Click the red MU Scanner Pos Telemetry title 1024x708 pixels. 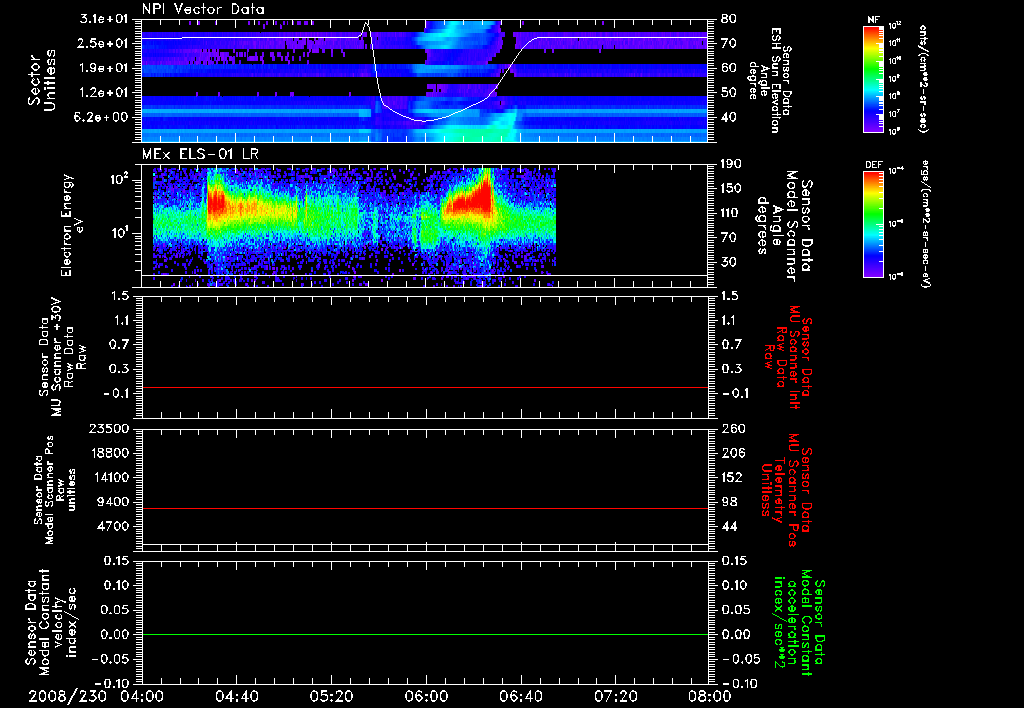point(786,490)
